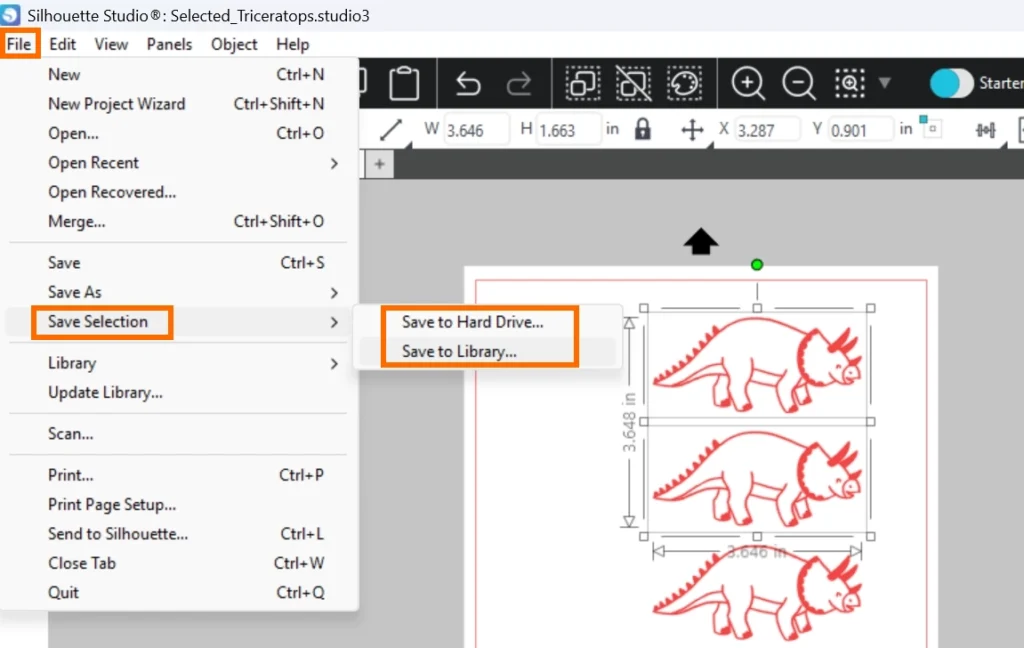Click the Deselect All icon
1024x648 pixels.
(632, 84)
